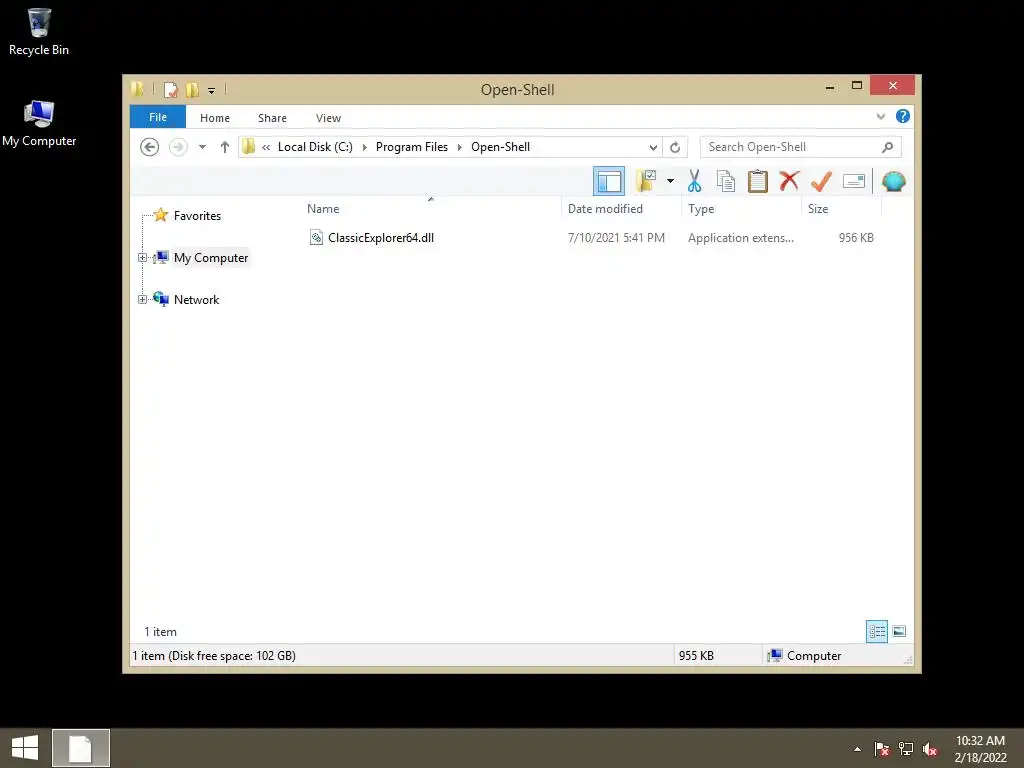This screenshot has height=768, width=1024.
Task: Click the Application extens... type cell
Action: [741, 238]
